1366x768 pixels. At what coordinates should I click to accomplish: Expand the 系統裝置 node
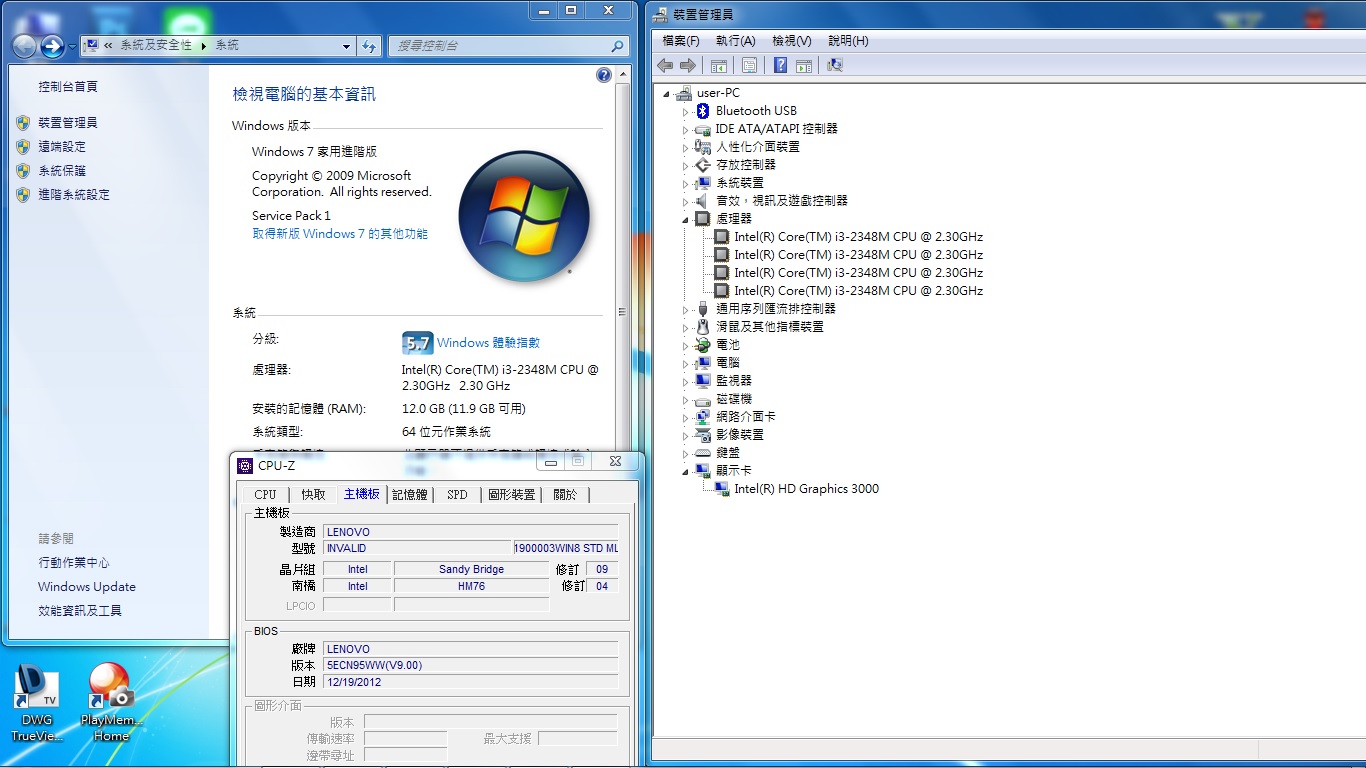686,184
